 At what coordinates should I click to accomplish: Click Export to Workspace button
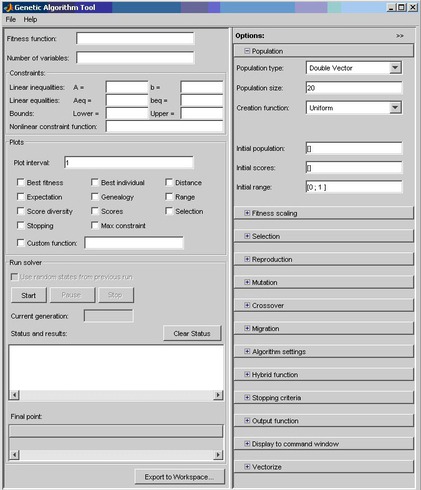click(x=180, y=477)
